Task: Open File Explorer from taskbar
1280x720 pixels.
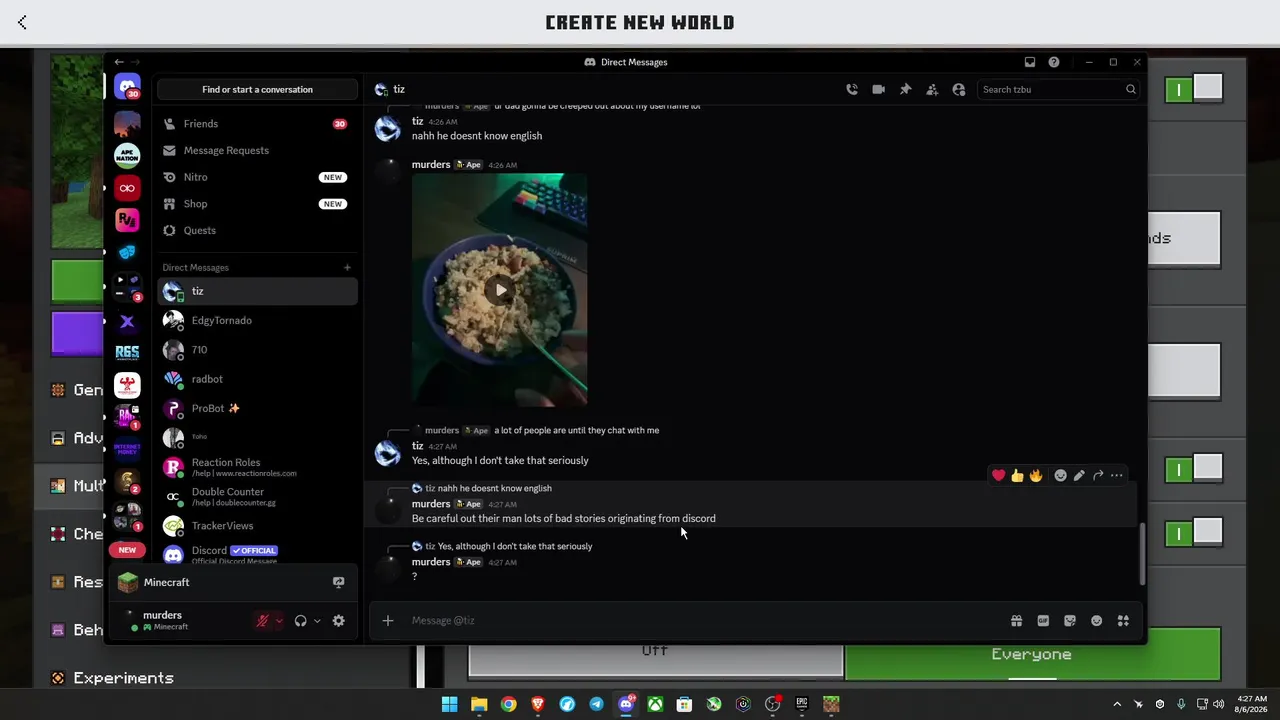Action: coord(479,704)
